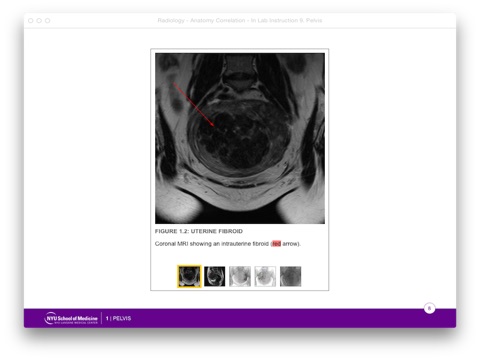Select the first highlighted coronal MRI thumbnail
The image size is (480, 360).
click(x=189, y=276)
